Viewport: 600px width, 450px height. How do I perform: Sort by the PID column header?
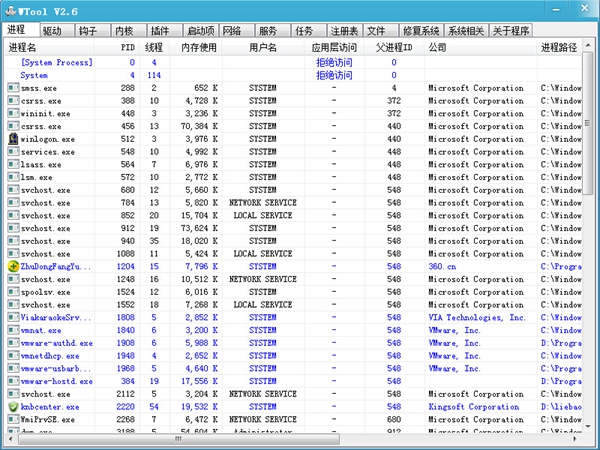[127, 47]
